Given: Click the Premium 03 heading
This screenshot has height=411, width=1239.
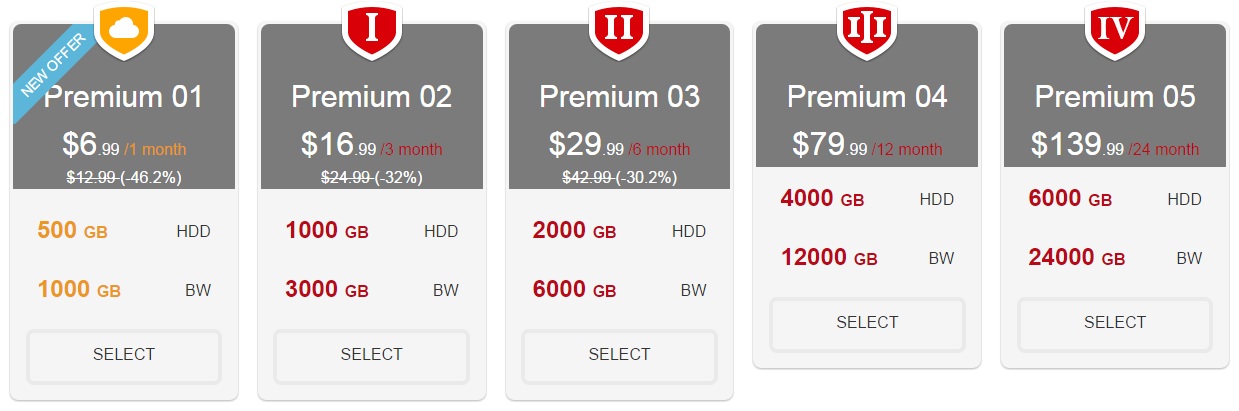Looking at the screenshot, I should point(619,97).
